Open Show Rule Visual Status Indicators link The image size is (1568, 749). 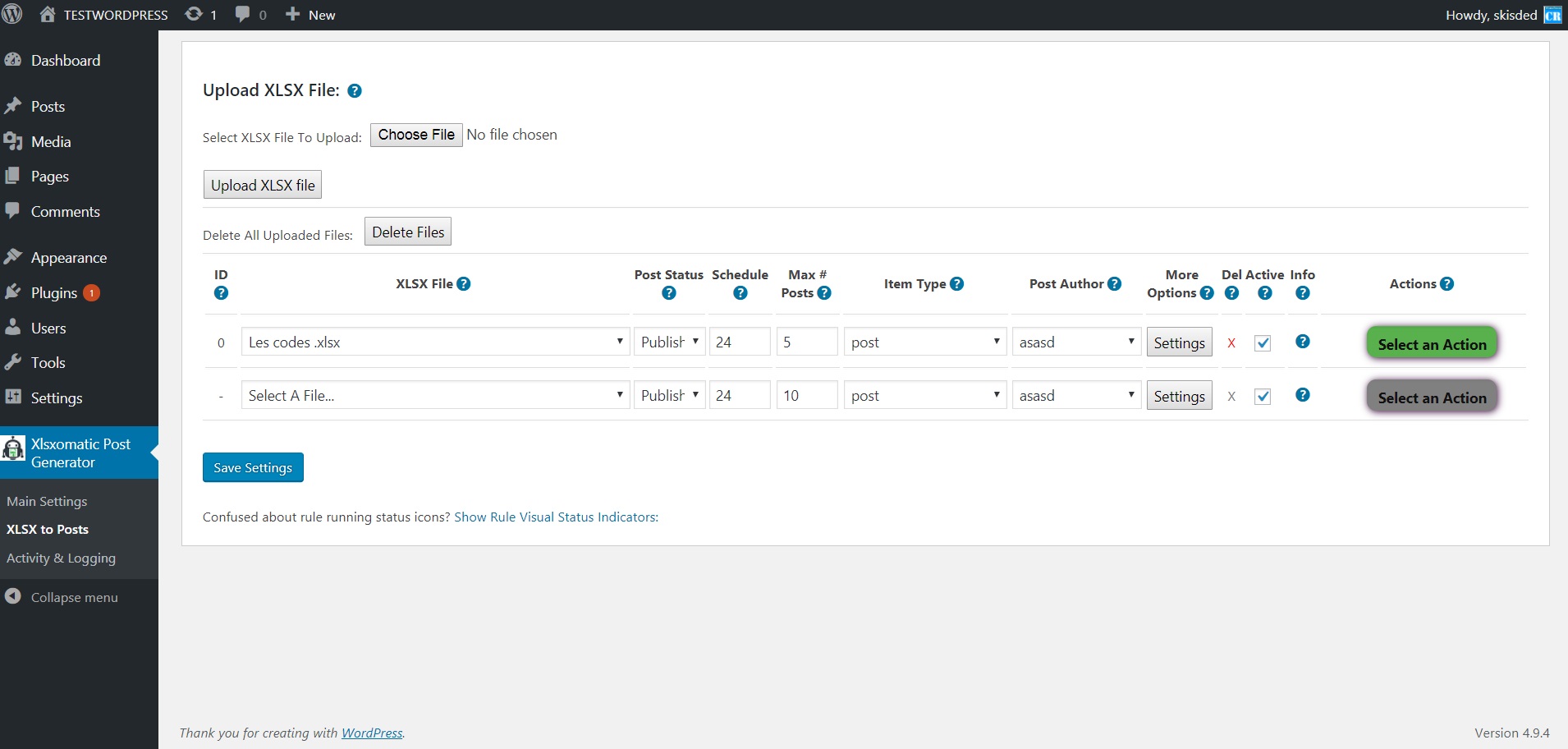click(556, 517)
